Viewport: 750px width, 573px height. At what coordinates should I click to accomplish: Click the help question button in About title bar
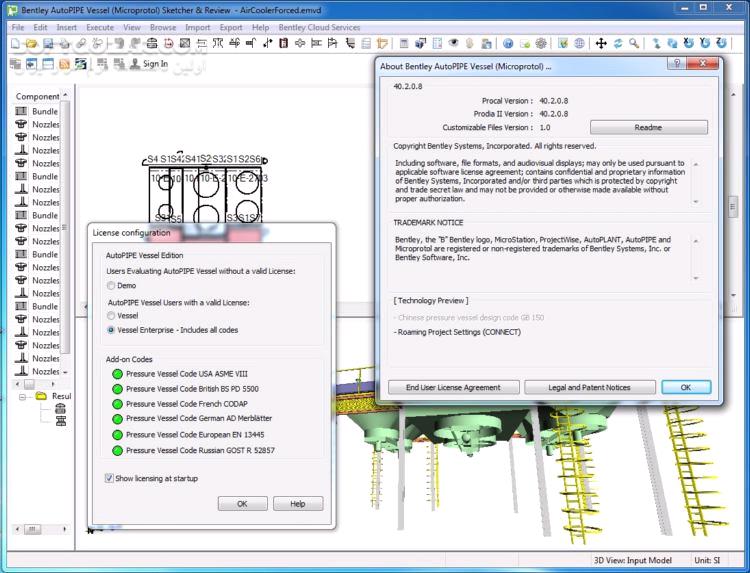click(676, 64)
